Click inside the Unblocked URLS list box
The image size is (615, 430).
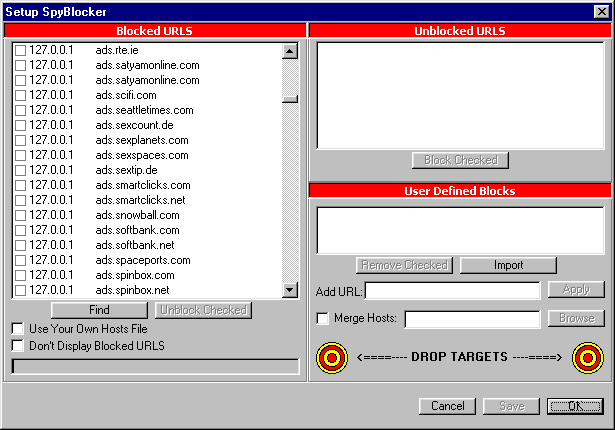click(460, 95)
